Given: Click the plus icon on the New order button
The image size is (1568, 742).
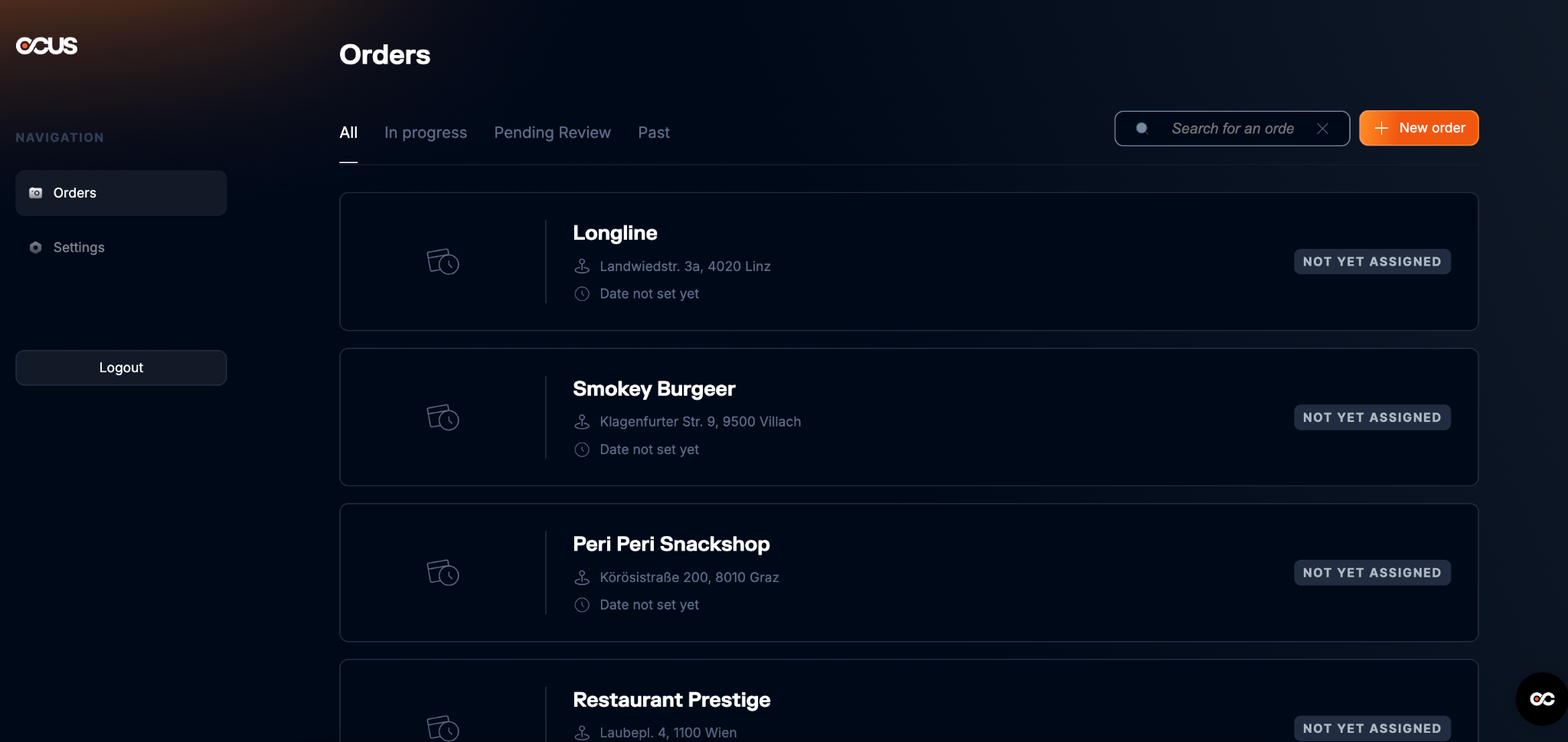Looking at the screenshot, I should (1381, 128).
